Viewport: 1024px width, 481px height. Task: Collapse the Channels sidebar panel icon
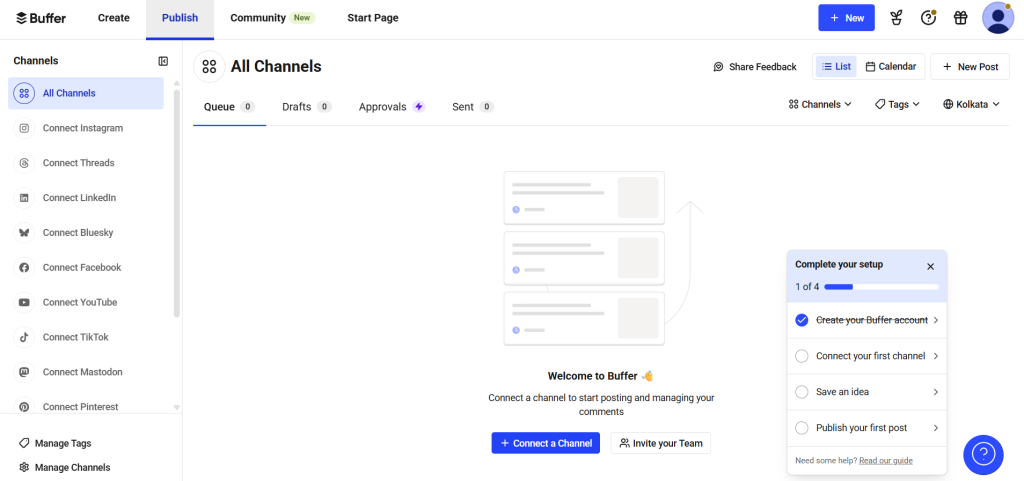(163, 61)
